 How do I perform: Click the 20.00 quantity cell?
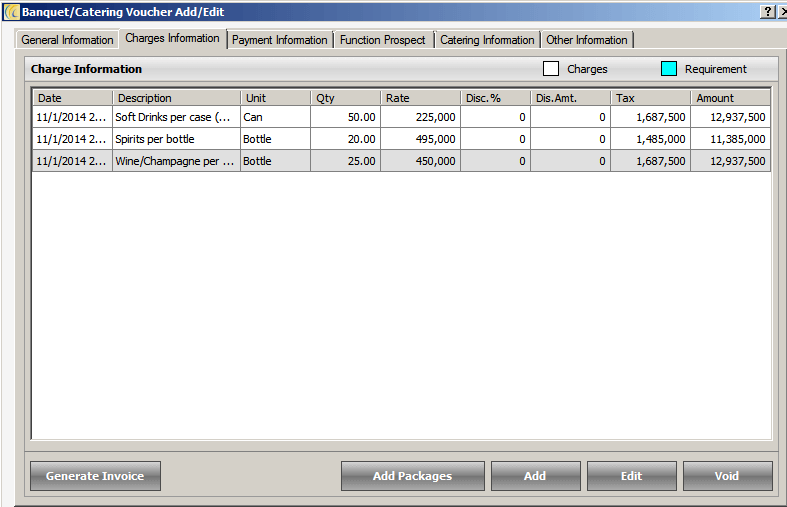345,139
